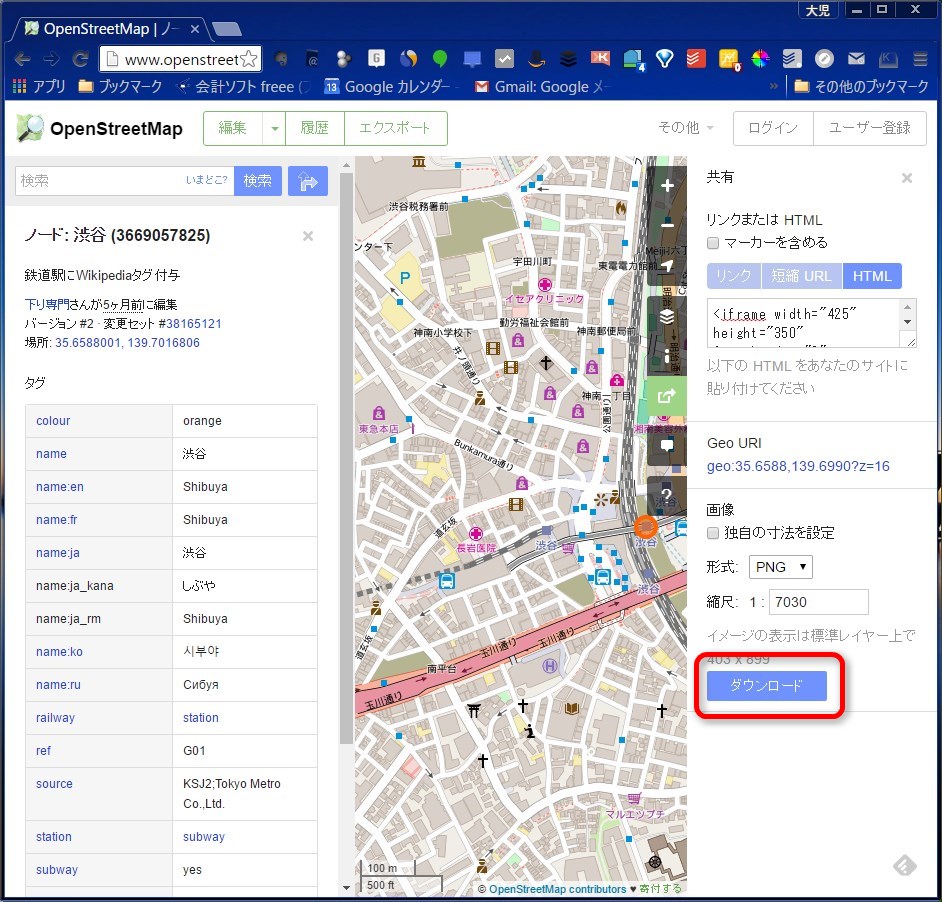Open the OpenStreetMap contributors link
The width and height of the screenshot is (942, 902).
(x=558, y=889)
